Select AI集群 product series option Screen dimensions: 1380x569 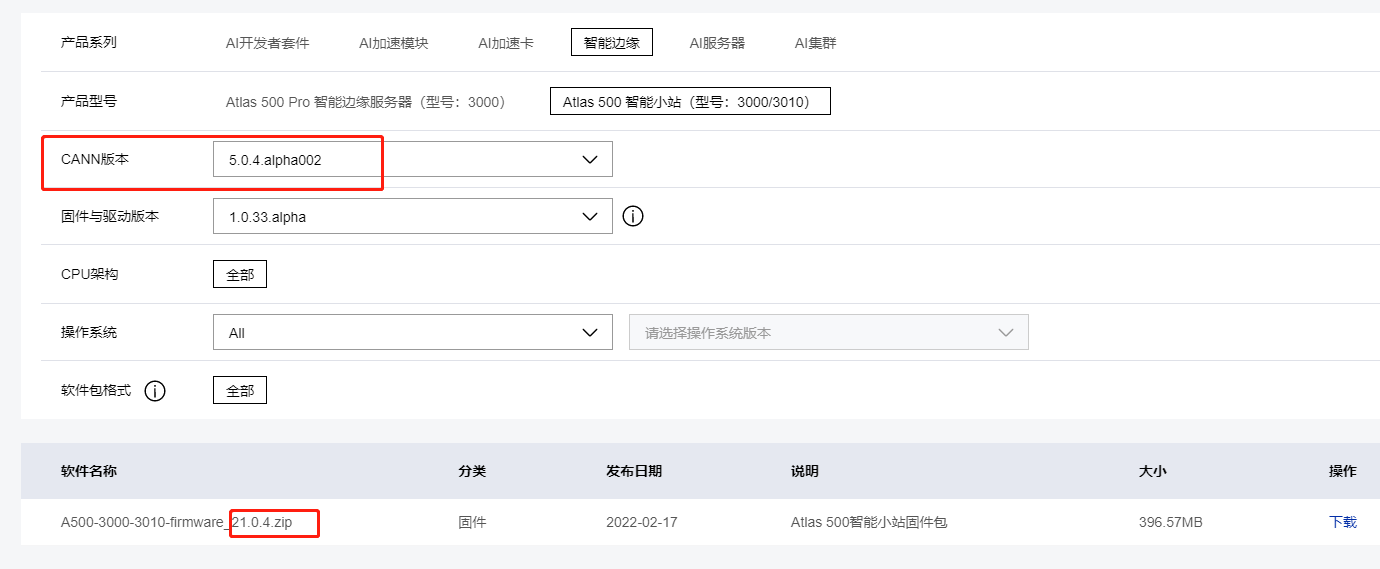(815, 43)
